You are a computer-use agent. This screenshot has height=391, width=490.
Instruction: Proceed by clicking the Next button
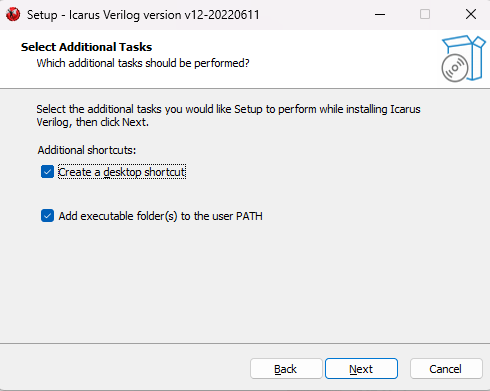(361, 369)
